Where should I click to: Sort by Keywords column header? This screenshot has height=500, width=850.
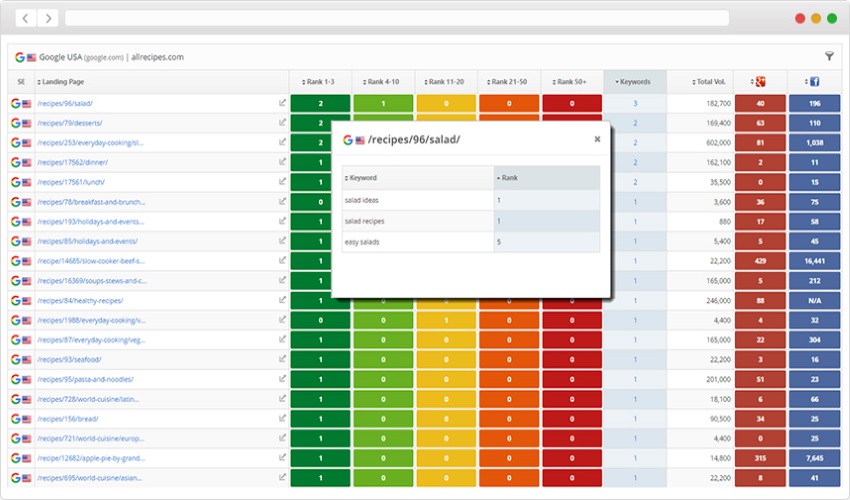(x=634, y=82)
